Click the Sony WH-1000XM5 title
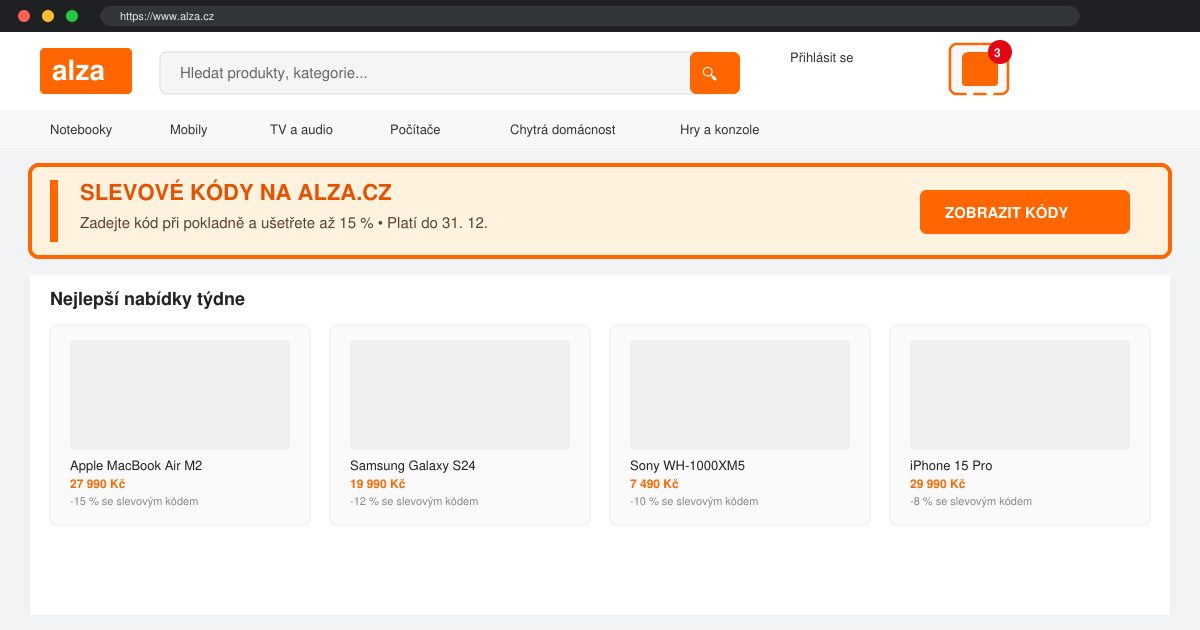Screen dimensions: 1200x630 tap(688, 466)
